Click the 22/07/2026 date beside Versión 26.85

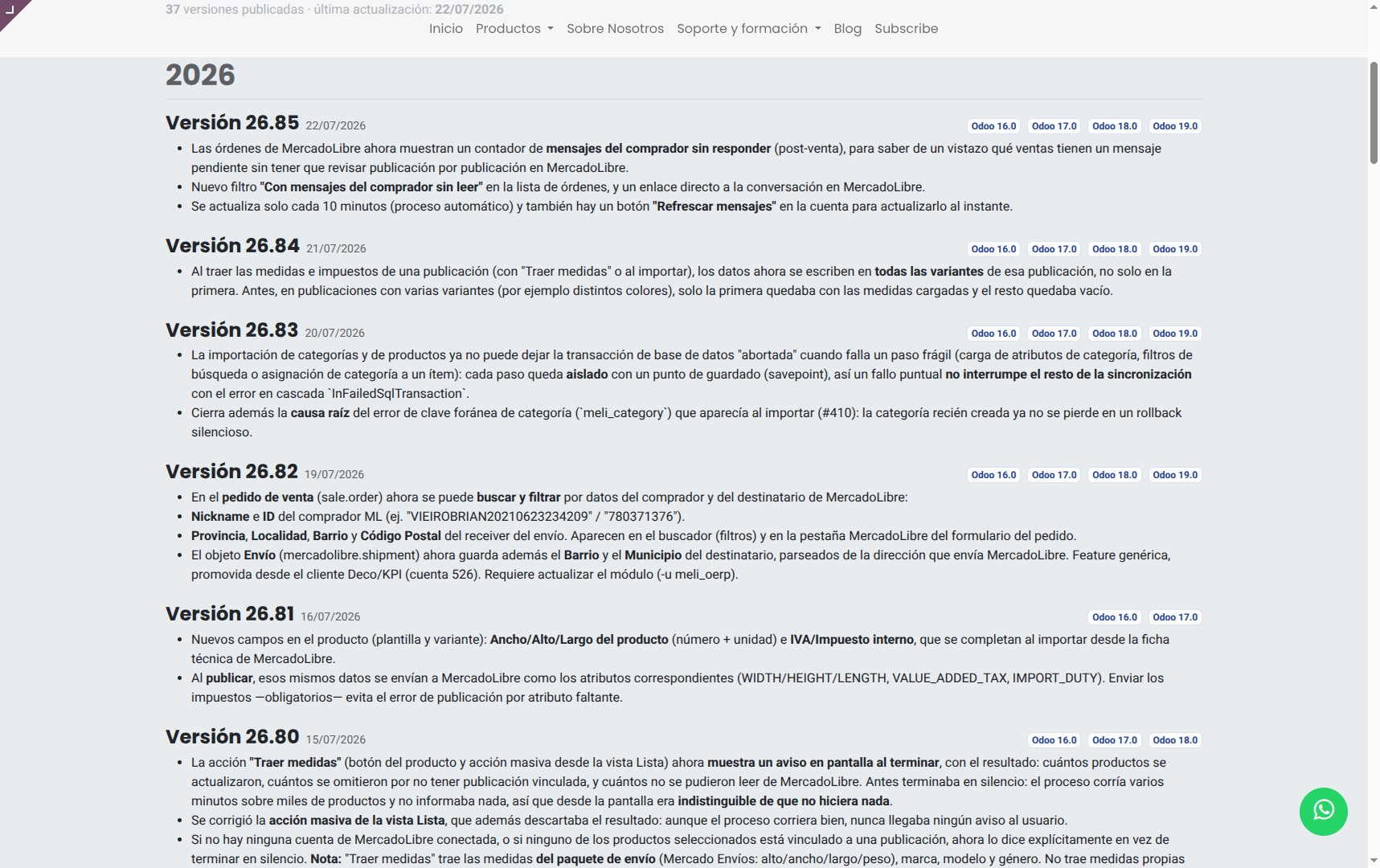click(336, 126)
